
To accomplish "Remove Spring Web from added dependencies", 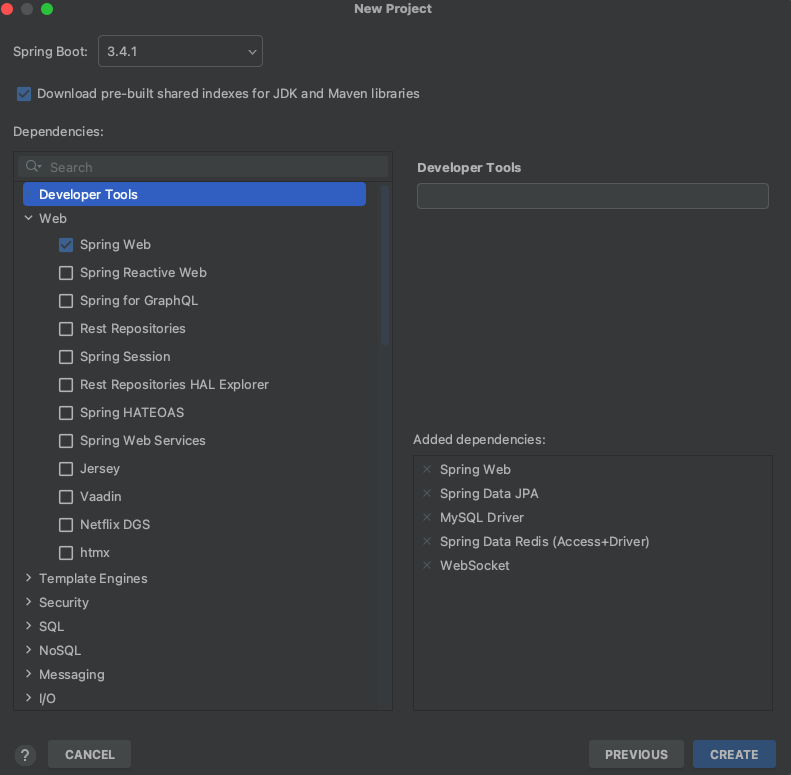I will [x=427, y=469].
